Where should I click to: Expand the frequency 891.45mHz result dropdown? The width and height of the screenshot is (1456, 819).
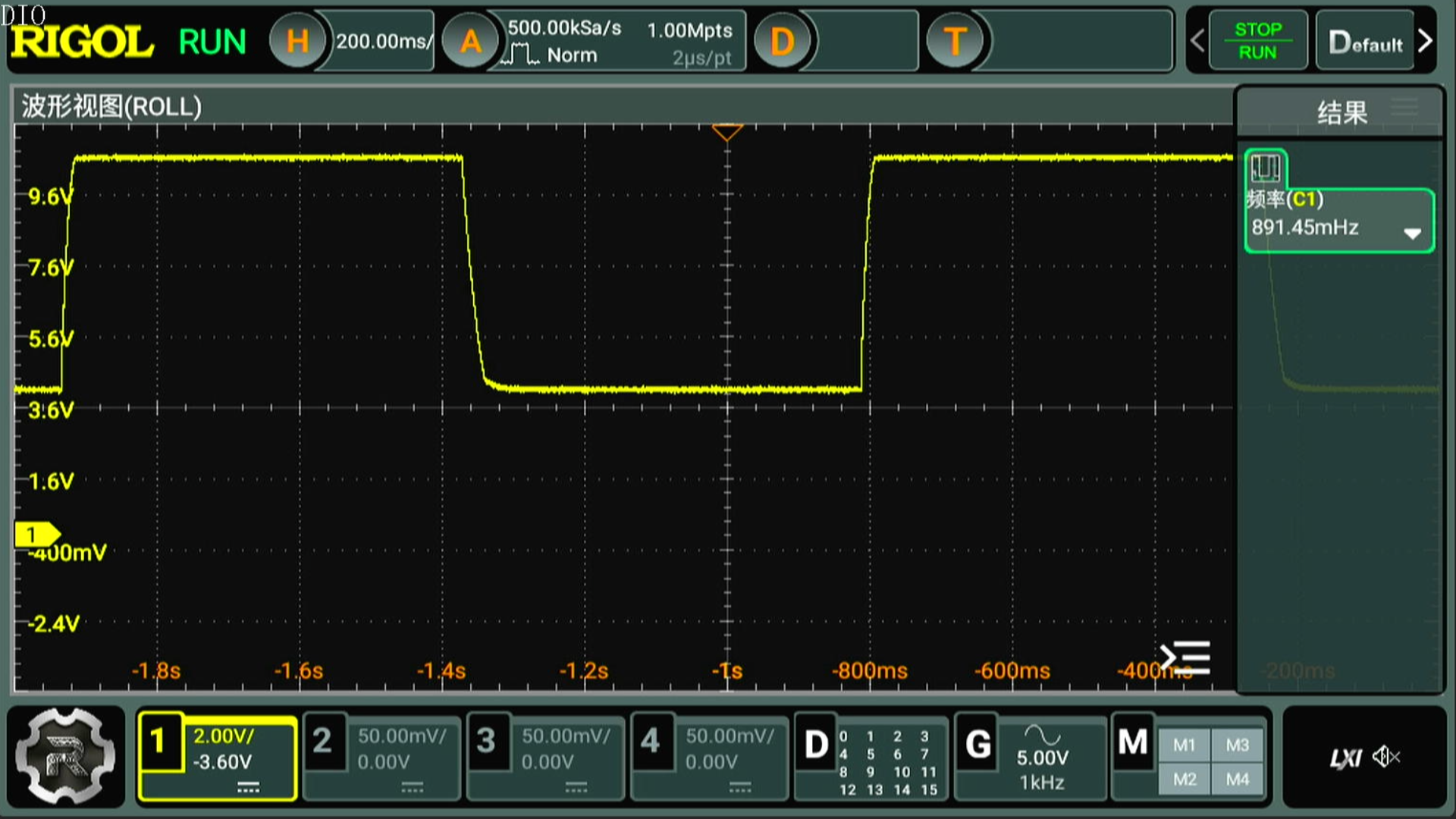coord(1412,233)
